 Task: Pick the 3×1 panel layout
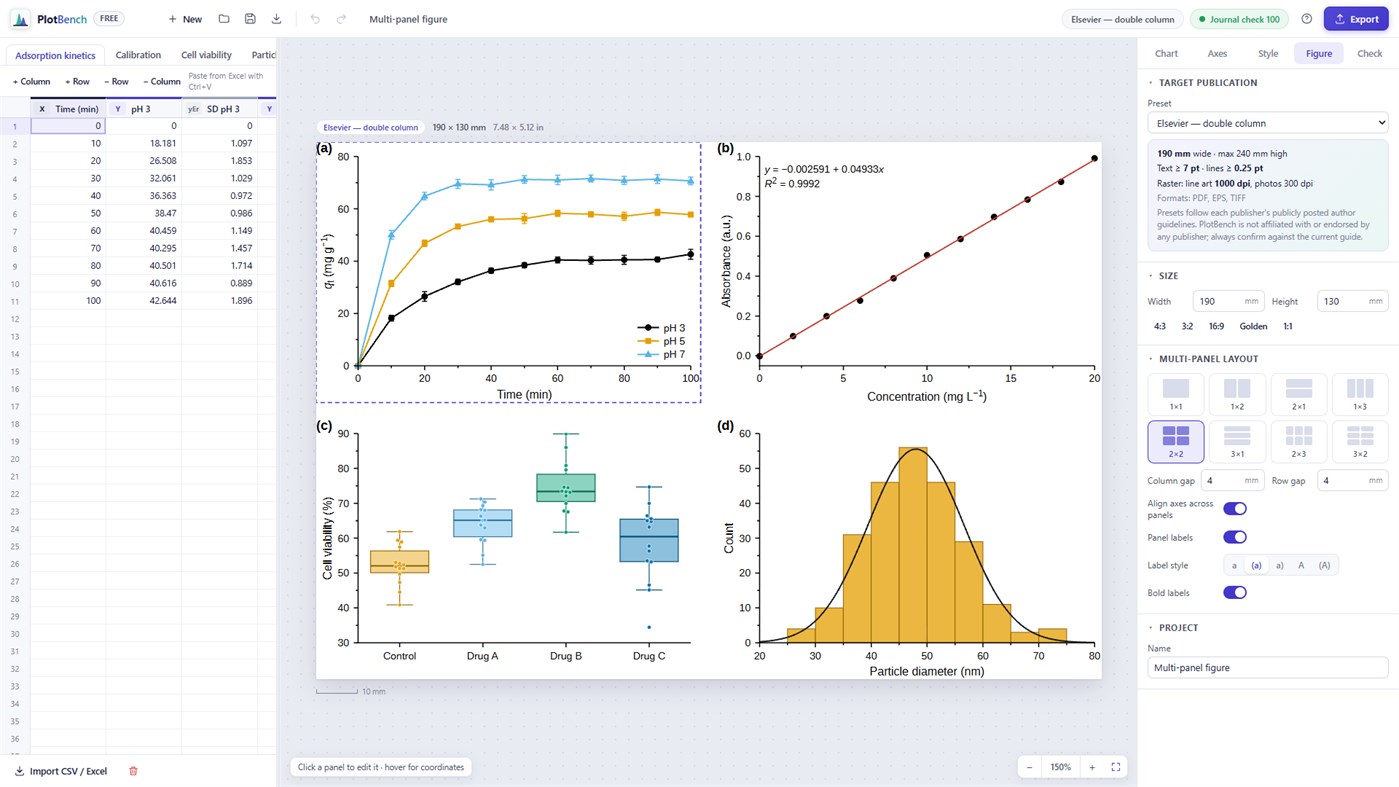(1237, 441)
